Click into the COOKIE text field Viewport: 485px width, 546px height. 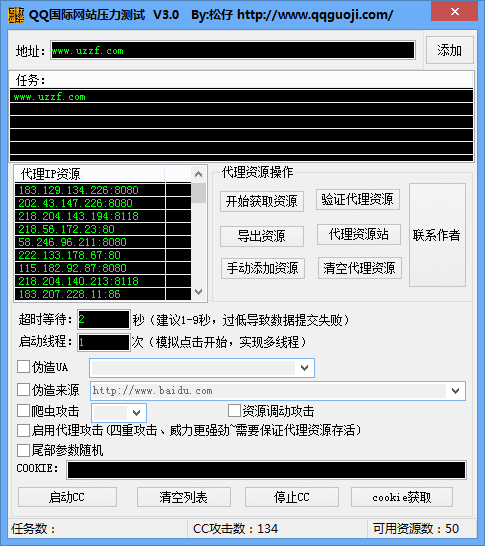[266, 470]
